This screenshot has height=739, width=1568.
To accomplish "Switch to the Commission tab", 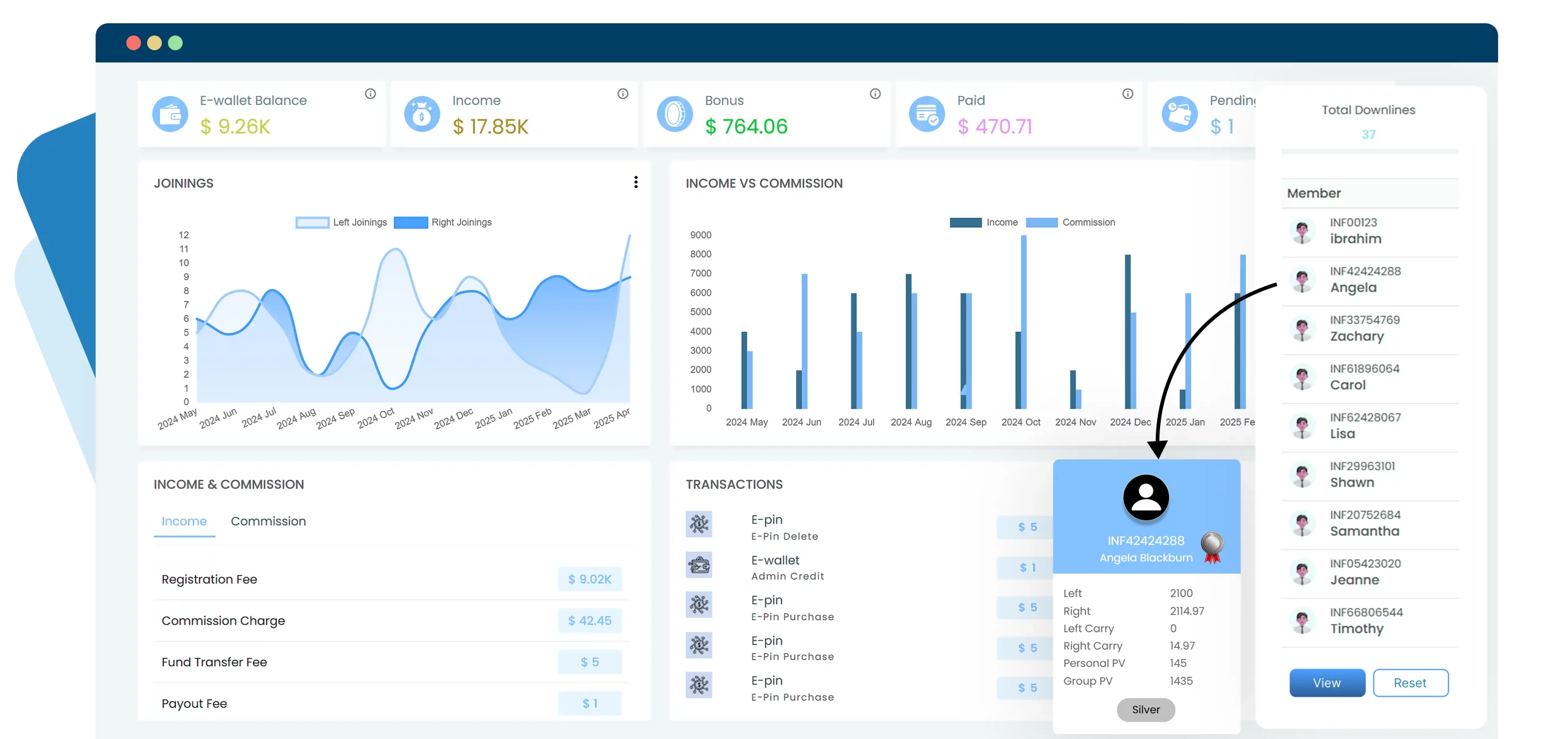I will (268, 522).
